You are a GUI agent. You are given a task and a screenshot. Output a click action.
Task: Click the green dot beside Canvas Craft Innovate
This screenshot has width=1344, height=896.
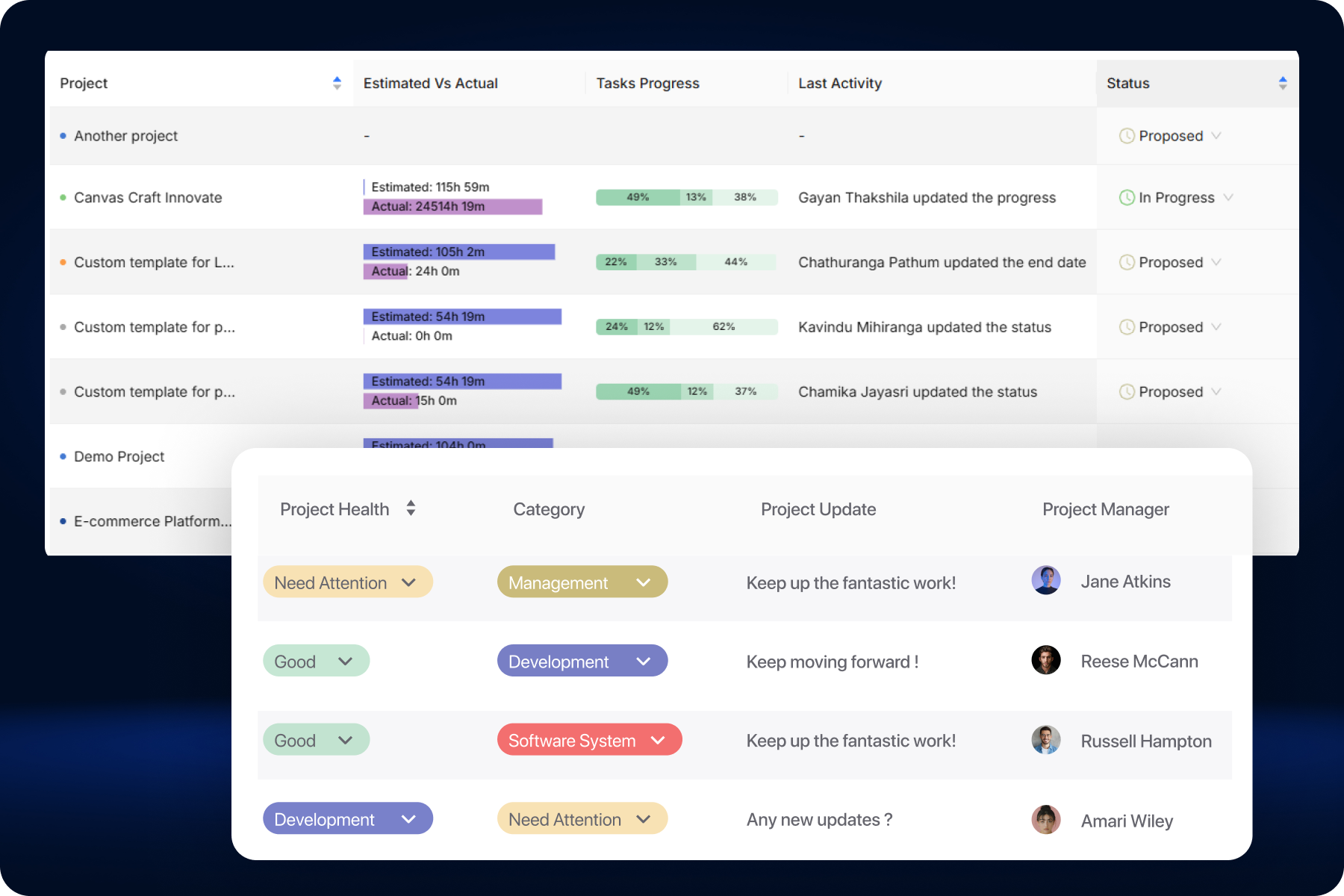coord(63,197)
